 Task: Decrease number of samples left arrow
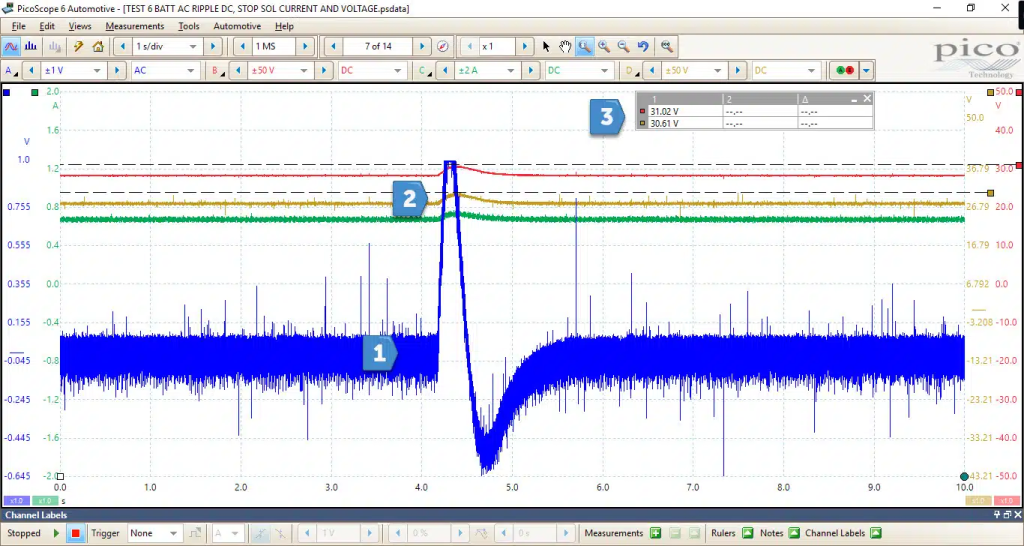point(243,46)
